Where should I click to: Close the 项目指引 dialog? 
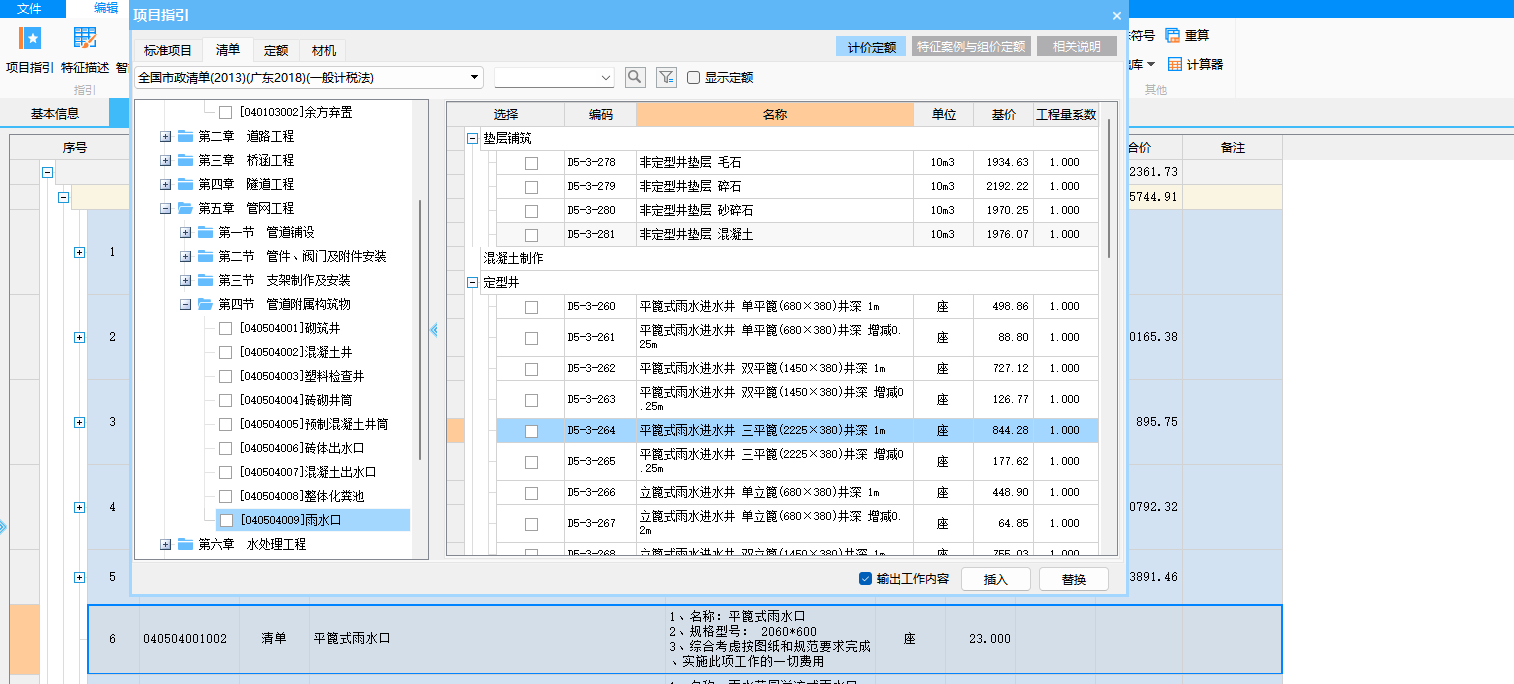pos(1117,15)
